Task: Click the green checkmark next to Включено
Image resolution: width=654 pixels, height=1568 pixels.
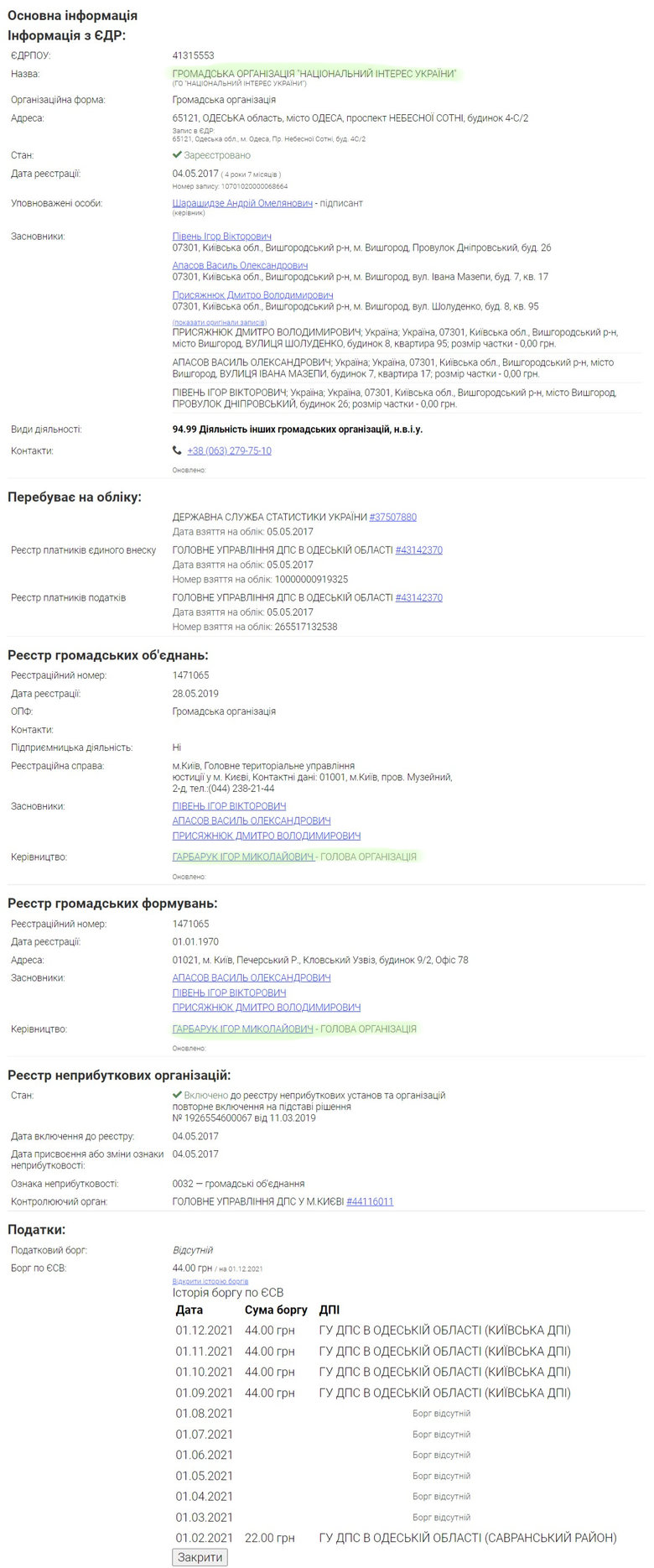Action: pos(177,1095)
